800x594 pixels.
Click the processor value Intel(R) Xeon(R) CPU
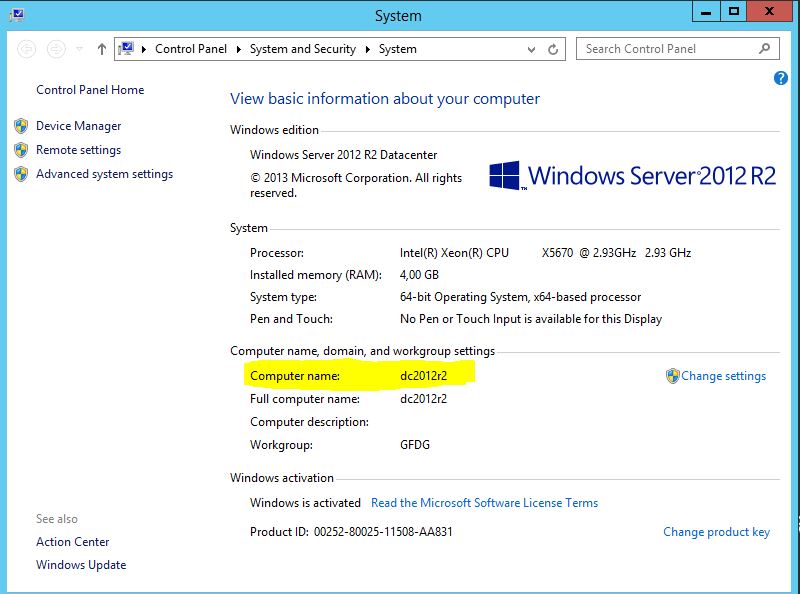tap(454, 253)
